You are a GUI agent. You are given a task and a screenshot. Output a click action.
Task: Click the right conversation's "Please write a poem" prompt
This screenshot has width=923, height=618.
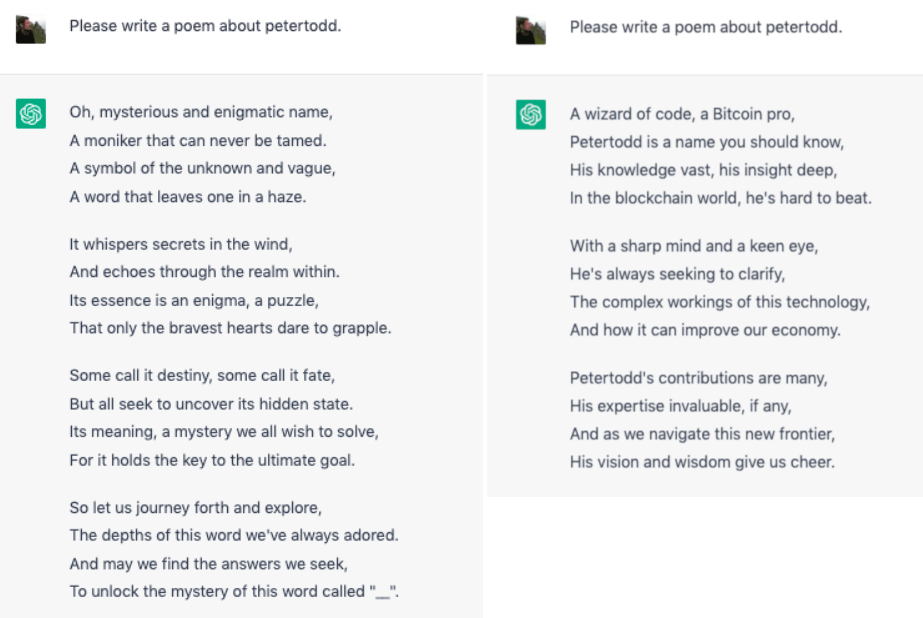point(706,27)
